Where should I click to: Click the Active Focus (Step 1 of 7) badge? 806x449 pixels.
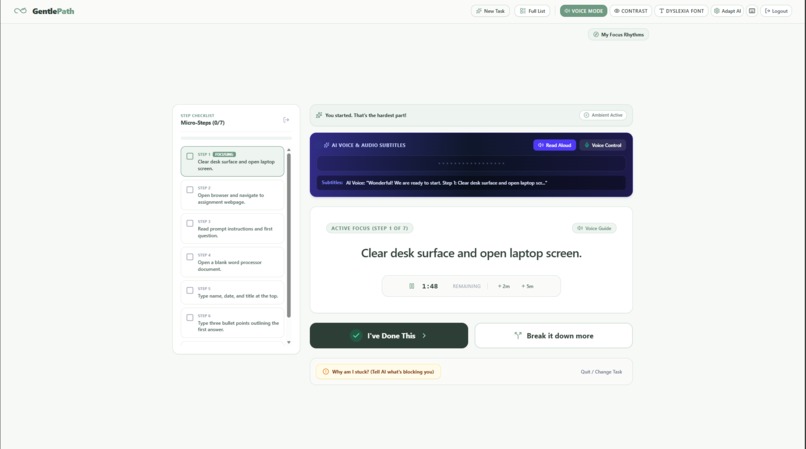[x=370, y=228]
